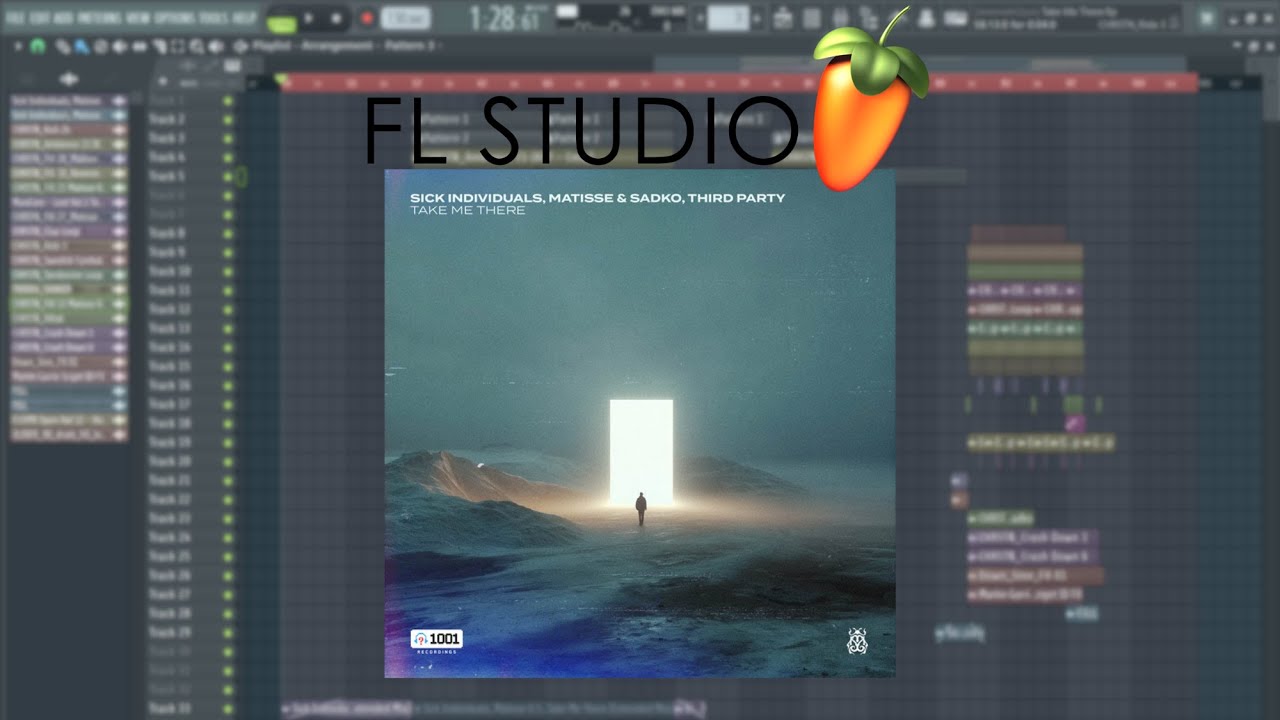Click the pattern selector box
1280x720 pixels.
point(728,18)
